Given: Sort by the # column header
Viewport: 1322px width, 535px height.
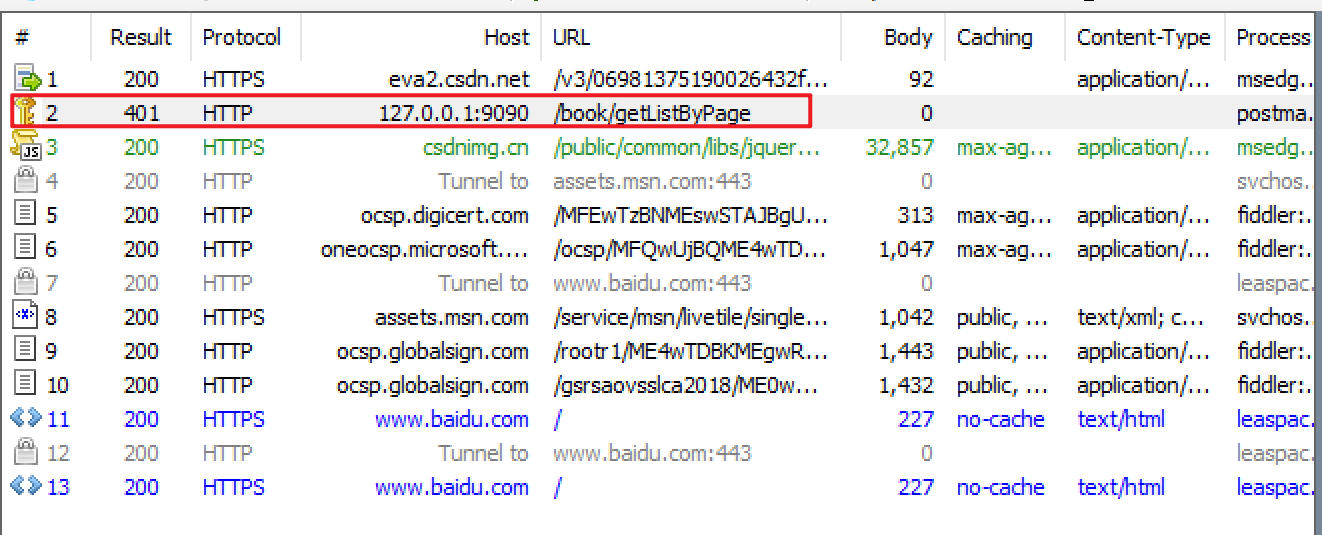Looking at the screenshot, I should (x=22, y=38).
